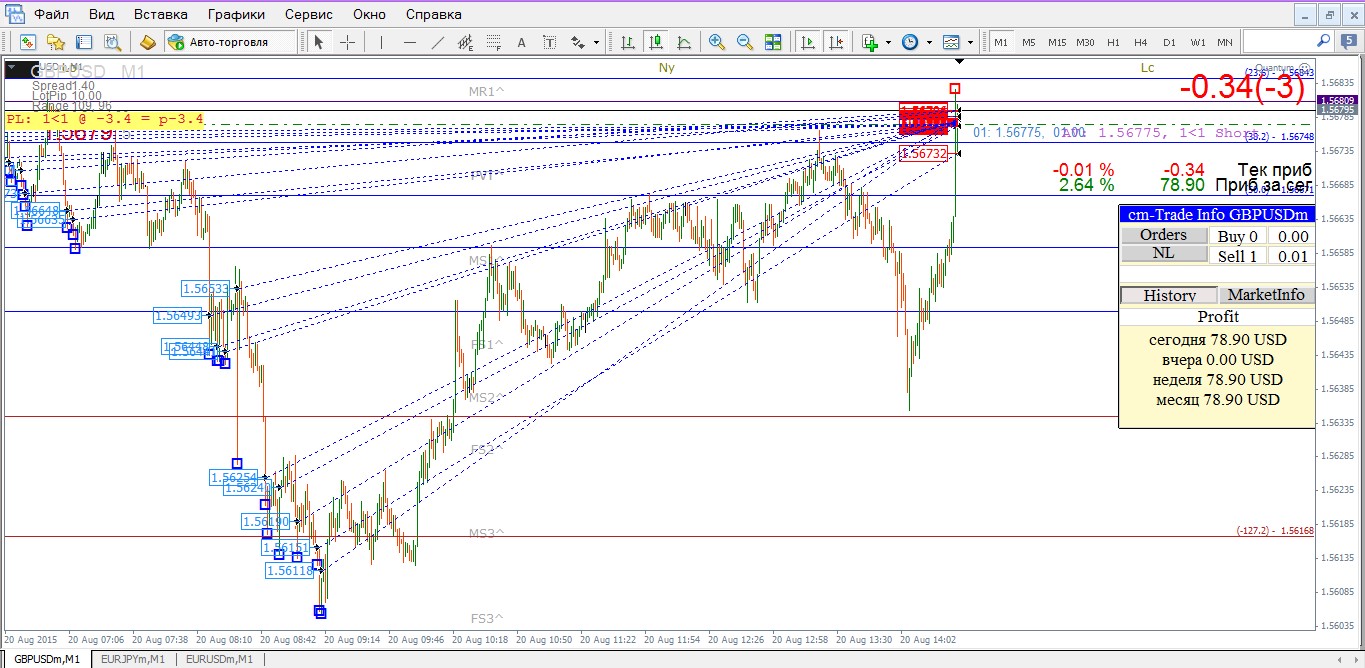
Task: Select the Vertical Line drawing tool
Action: tap(381, 42)
